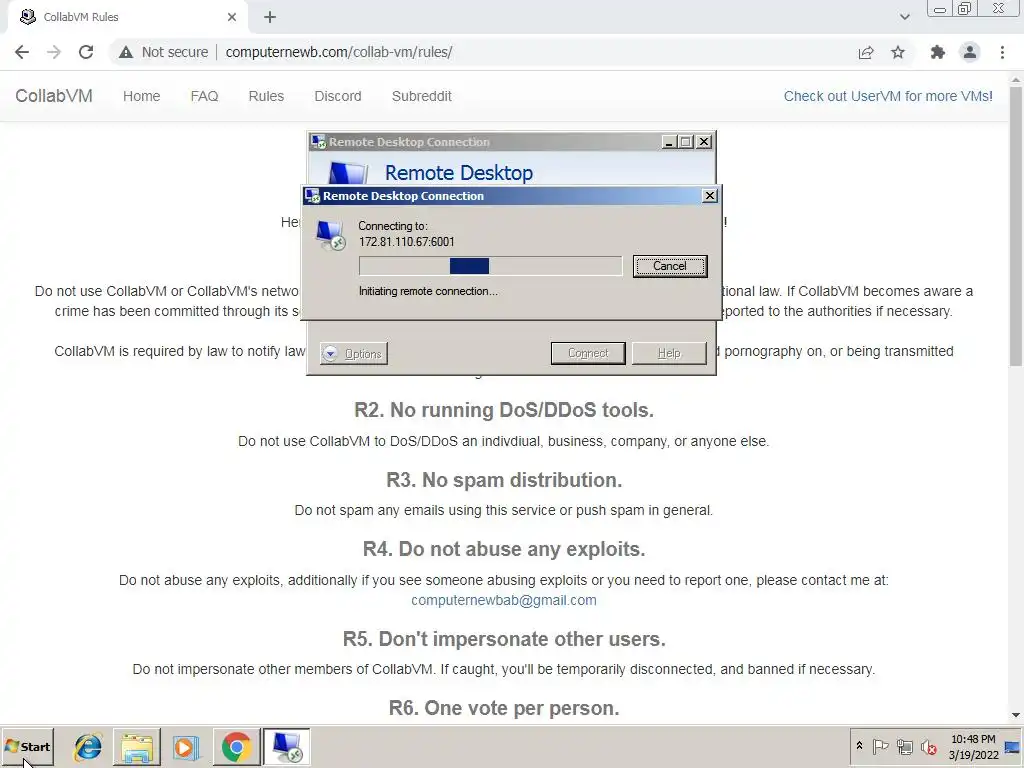This screenshot has height=768, width=1024.
Task: Open Windows Explorer folder from taskbar
Action: point(136,746)
